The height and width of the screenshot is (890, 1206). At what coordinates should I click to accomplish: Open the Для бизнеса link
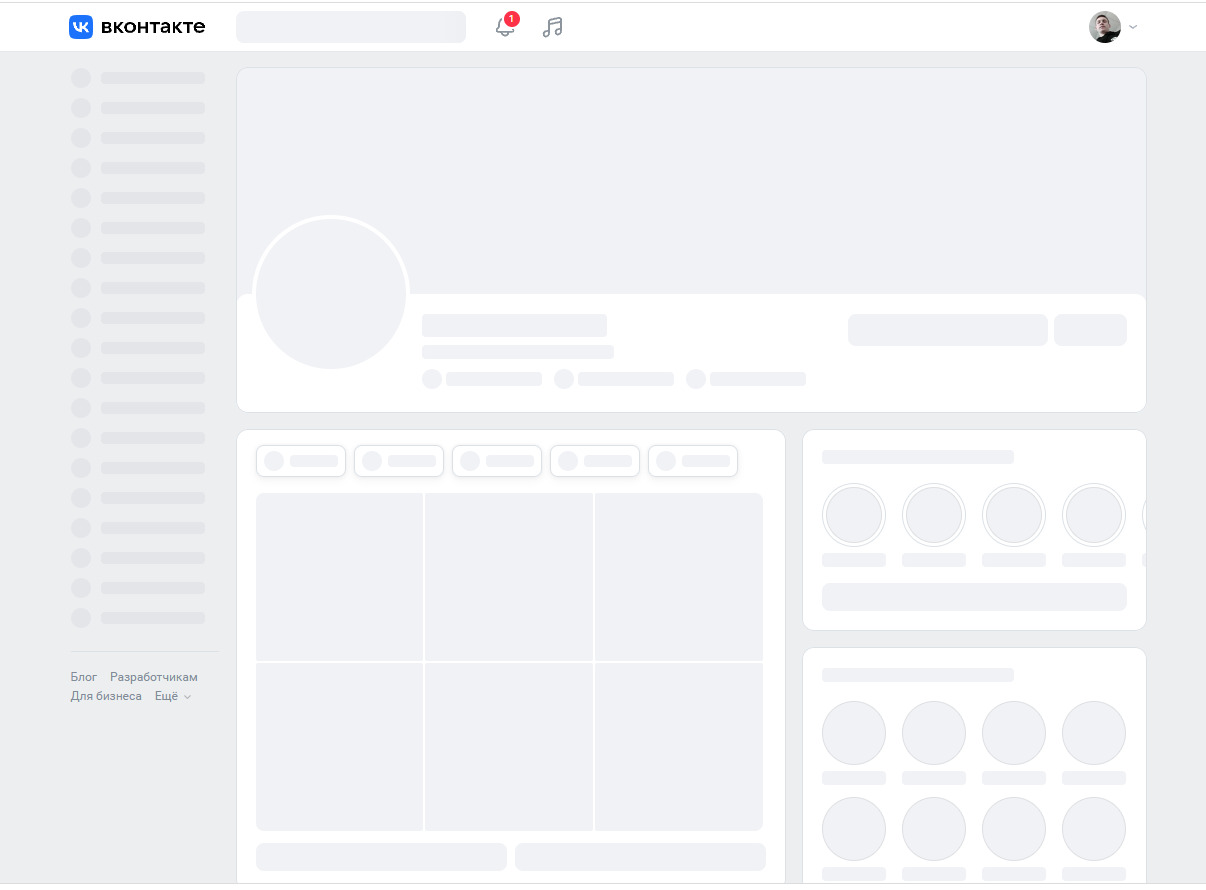pyautogui.click(x=106, y=696)
